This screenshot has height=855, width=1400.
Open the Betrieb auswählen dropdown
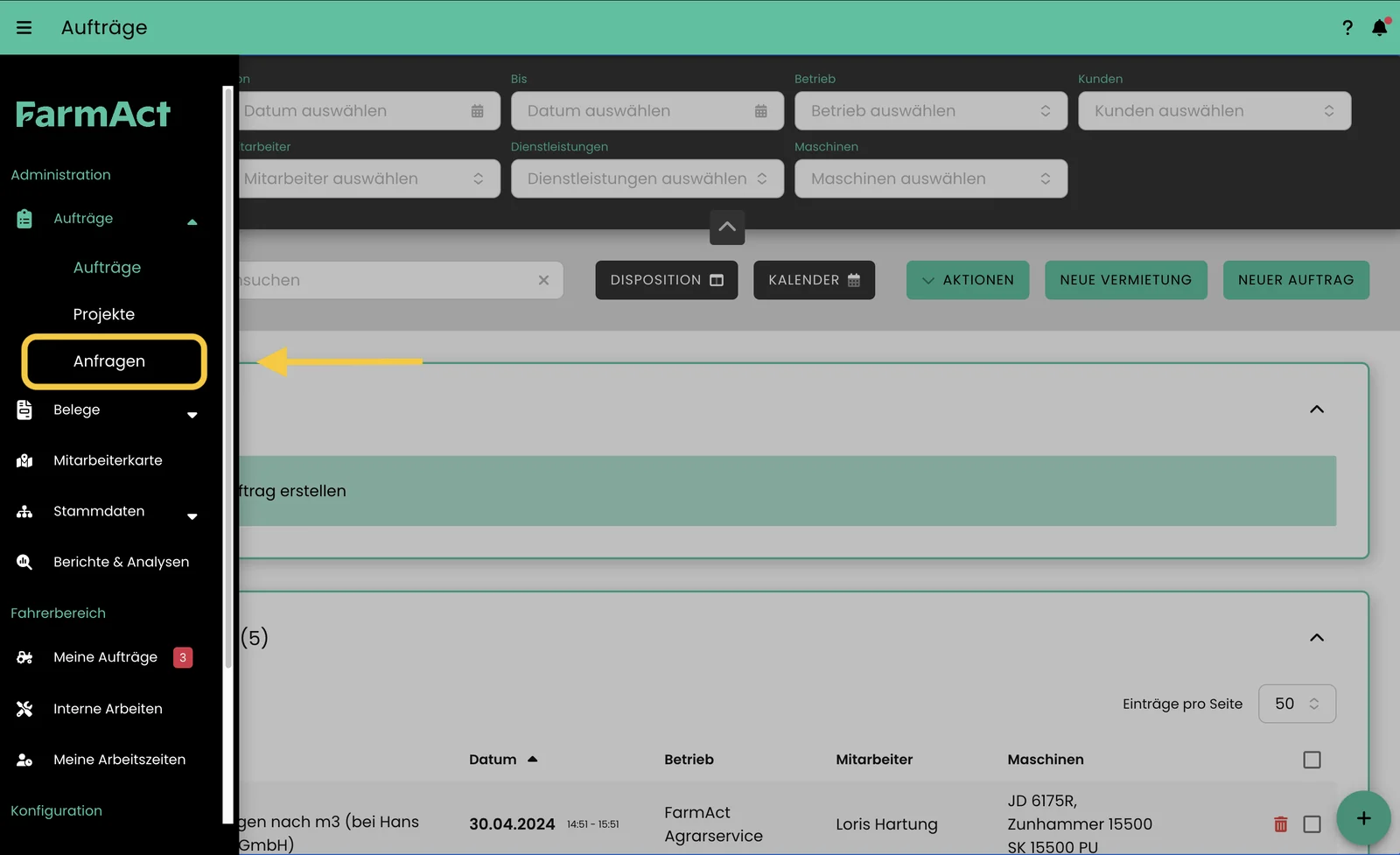pyautogui.click(x=931, y=111)
